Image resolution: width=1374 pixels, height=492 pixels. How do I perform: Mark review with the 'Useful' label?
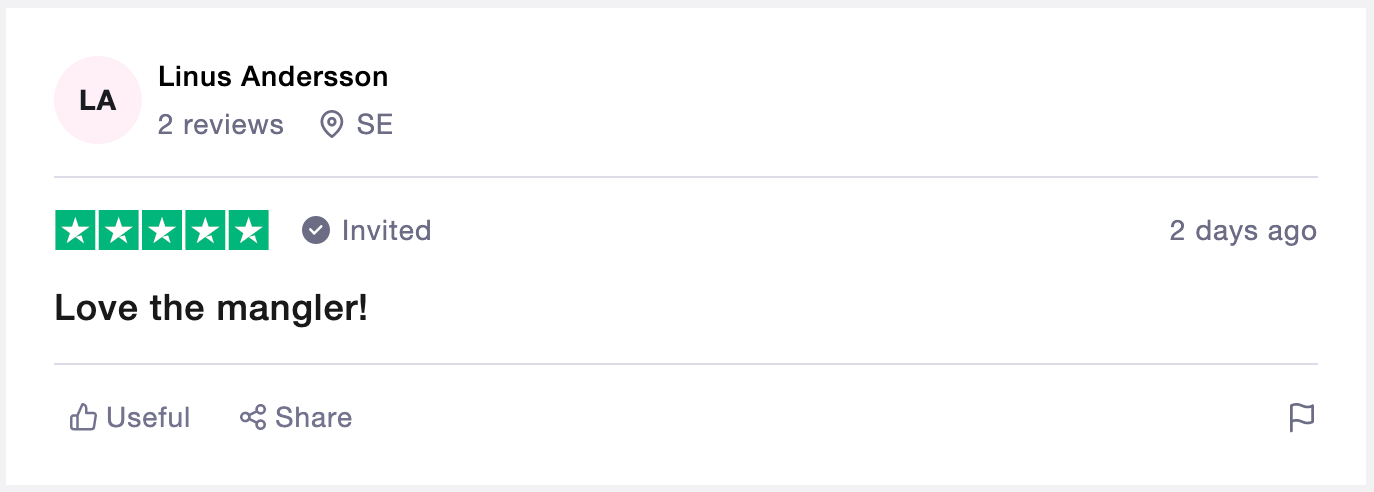[148, 417]
